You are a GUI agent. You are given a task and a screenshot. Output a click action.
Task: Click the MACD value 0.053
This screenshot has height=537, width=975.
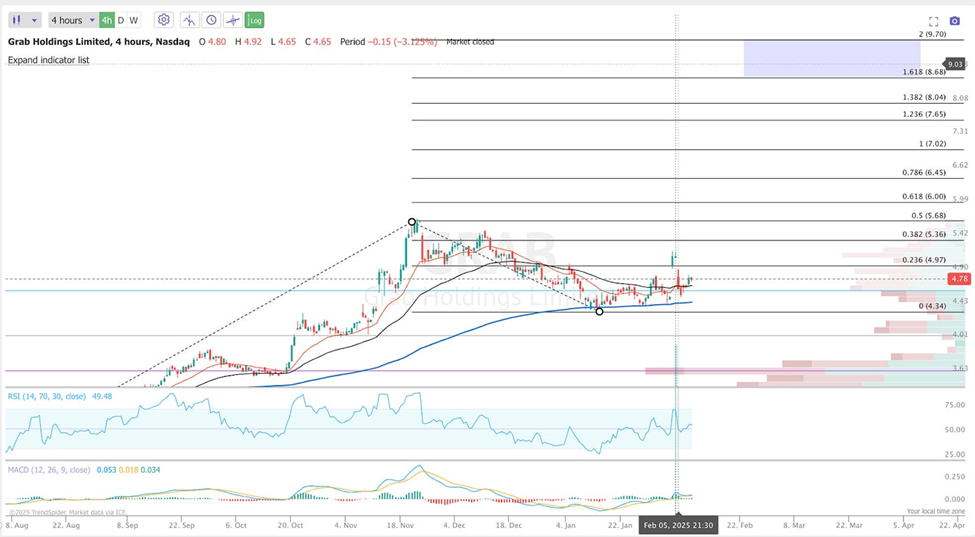106,470
